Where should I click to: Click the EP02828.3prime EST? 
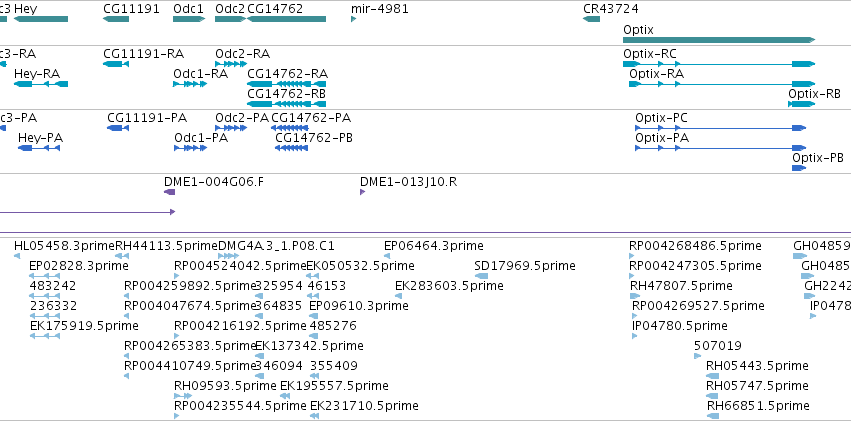pos(45,276)
